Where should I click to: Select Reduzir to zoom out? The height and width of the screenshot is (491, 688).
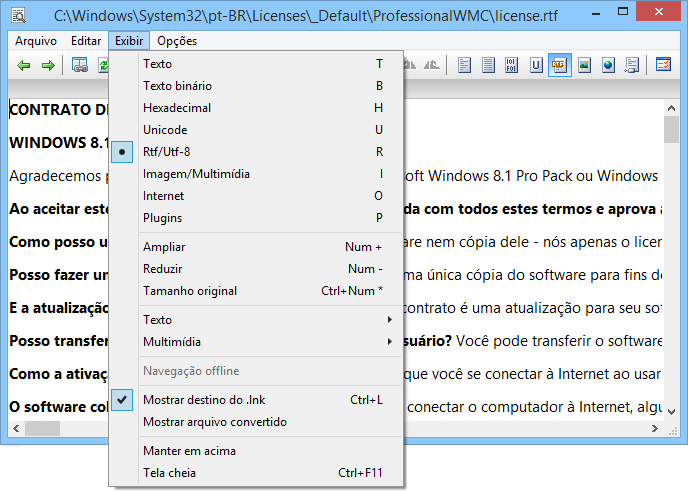tap(256, 269)
